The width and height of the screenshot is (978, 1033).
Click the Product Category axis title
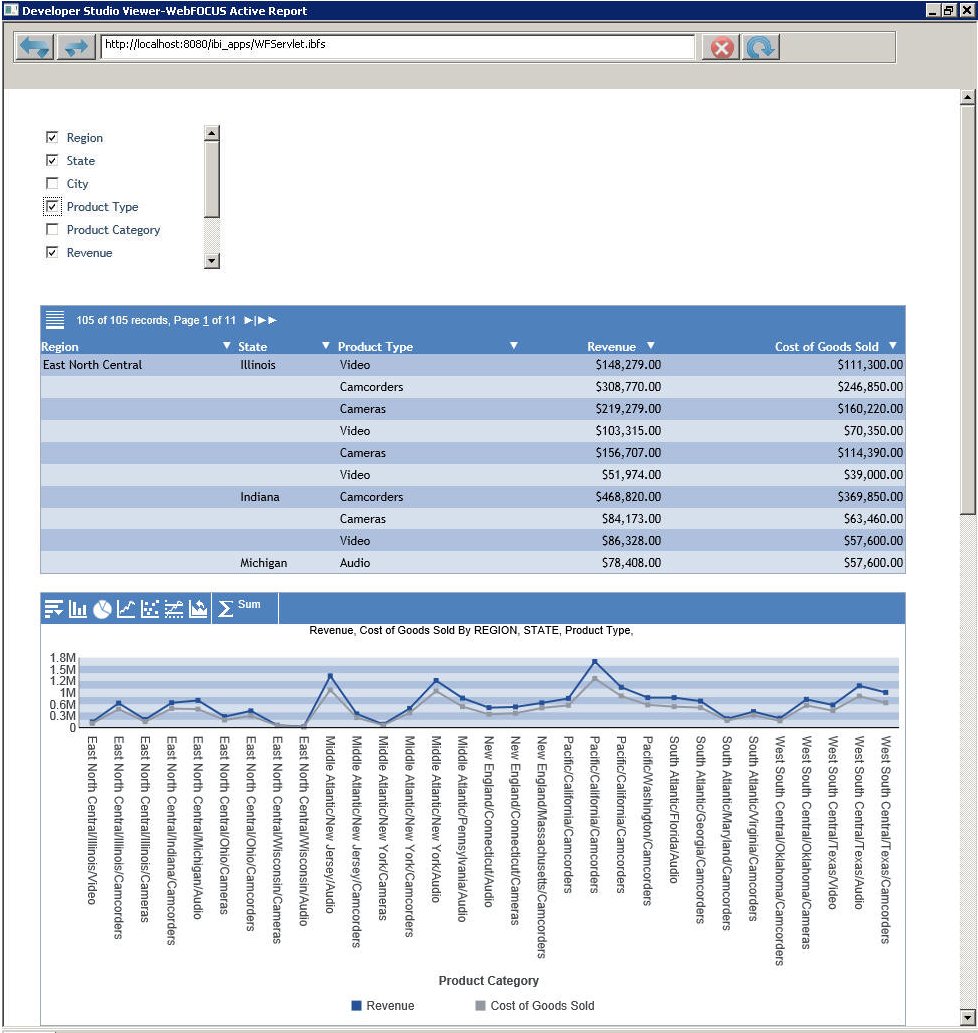[489, 981]
